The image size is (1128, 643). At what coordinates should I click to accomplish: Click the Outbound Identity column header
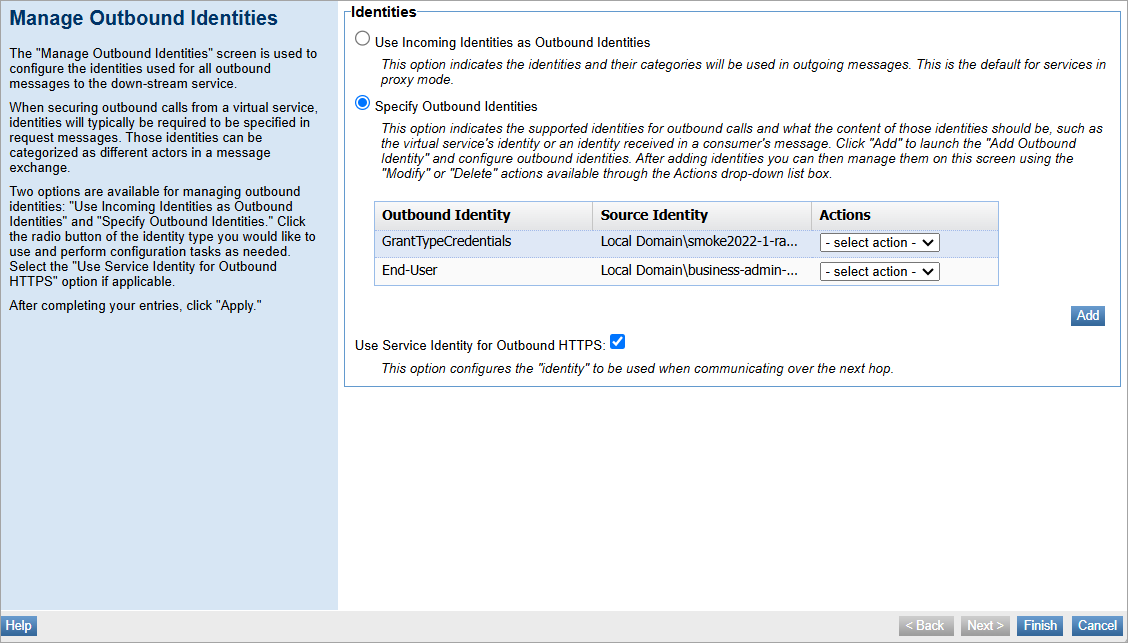(x=483, y=216)
